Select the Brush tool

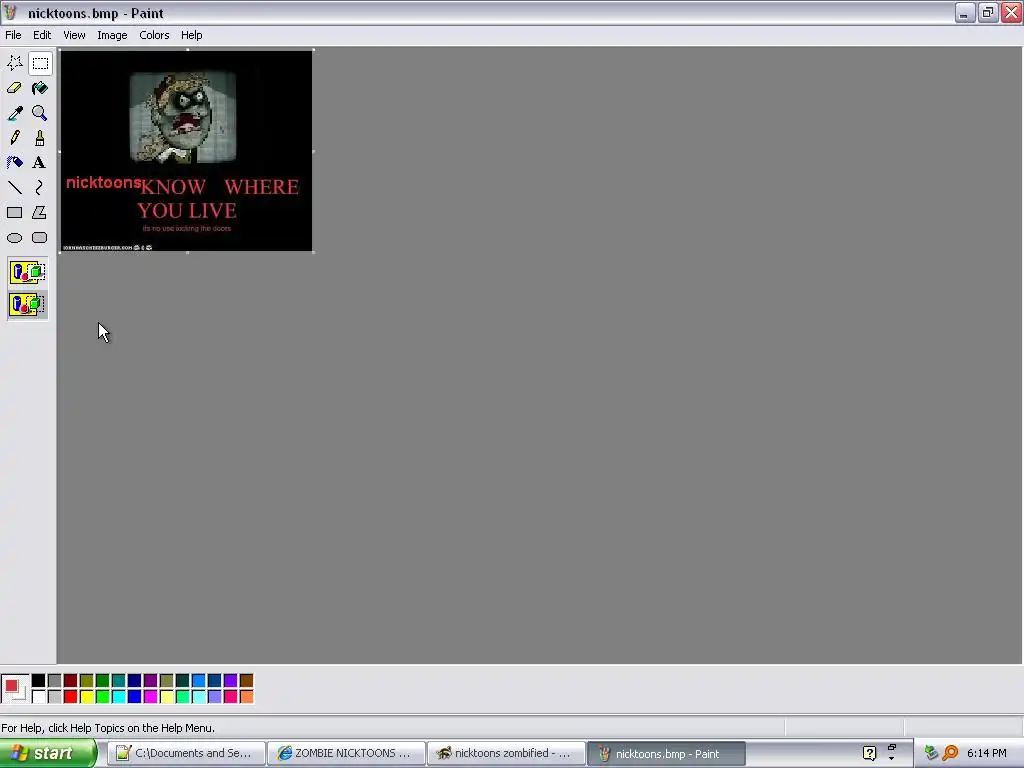pos(40,138)
